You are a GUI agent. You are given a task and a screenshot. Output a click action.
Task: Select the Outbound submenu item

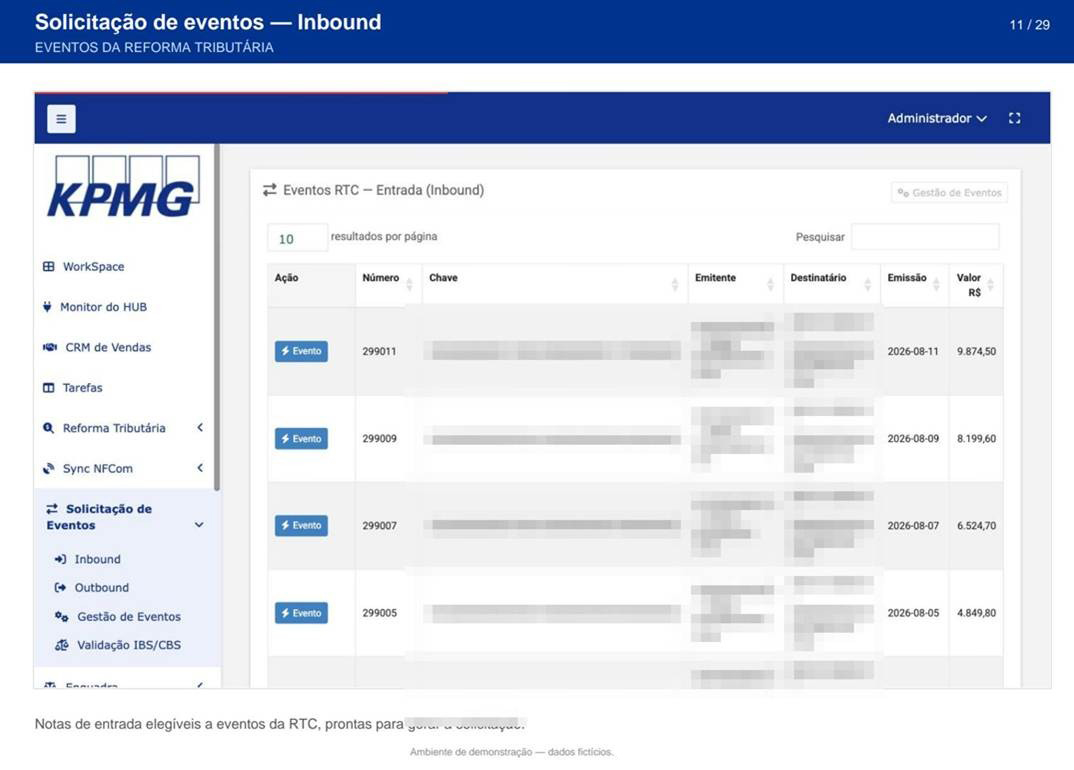pyautogui.click(x=92, y=588)
